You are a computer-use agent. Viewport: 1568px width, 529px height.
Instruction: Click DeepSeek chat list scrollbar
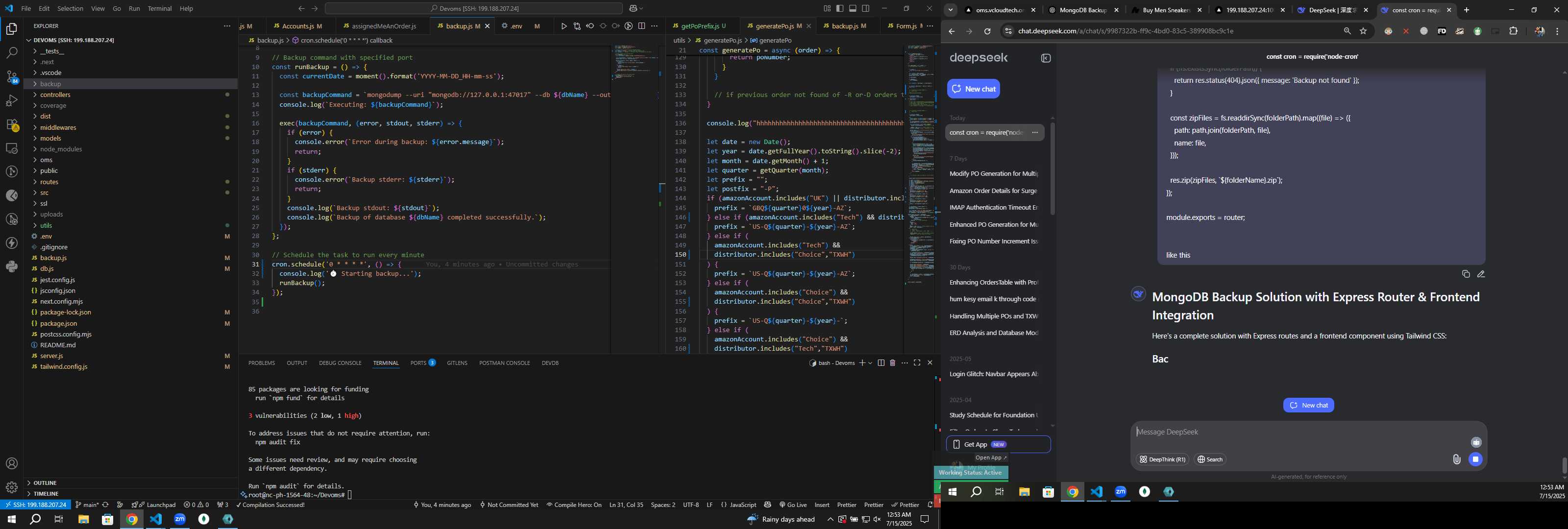[1053, 168]
